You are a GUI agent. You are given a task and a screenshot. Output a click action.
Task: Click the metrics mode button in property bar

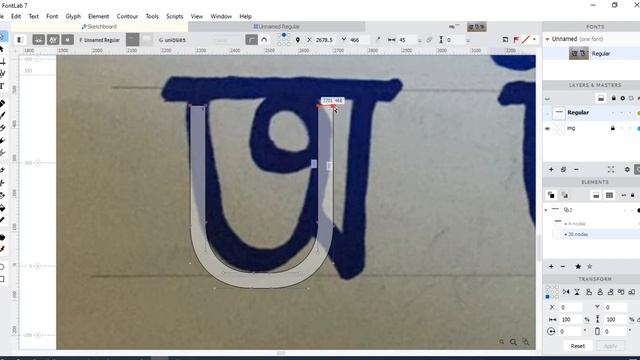[38, 40]
